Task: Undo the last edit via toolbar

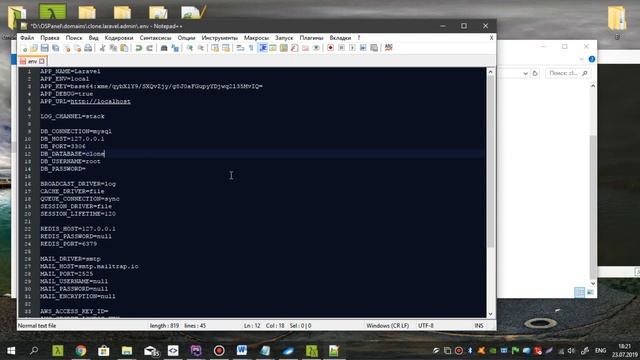Action: (x=139, y=48)
